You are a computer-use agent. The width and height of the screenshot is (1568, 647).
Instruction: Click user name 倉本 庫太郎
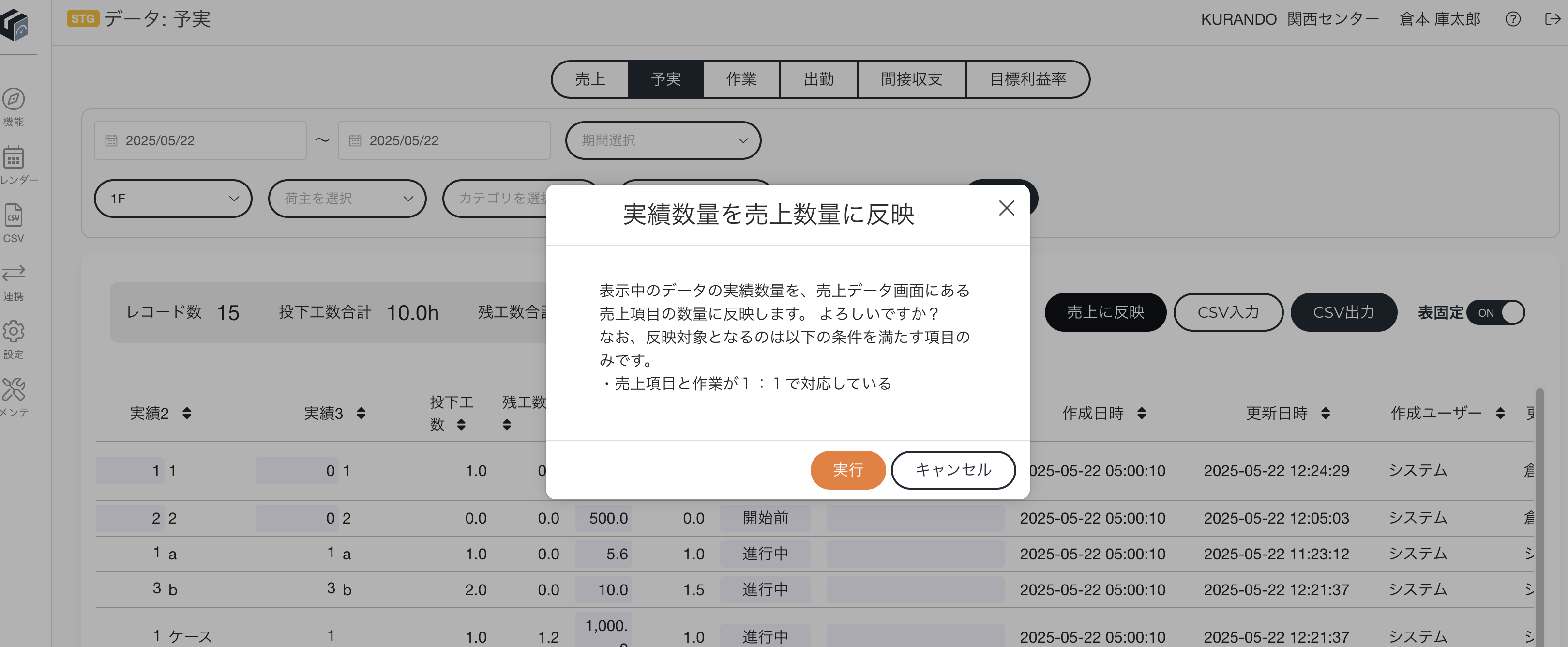[1440, 19]
